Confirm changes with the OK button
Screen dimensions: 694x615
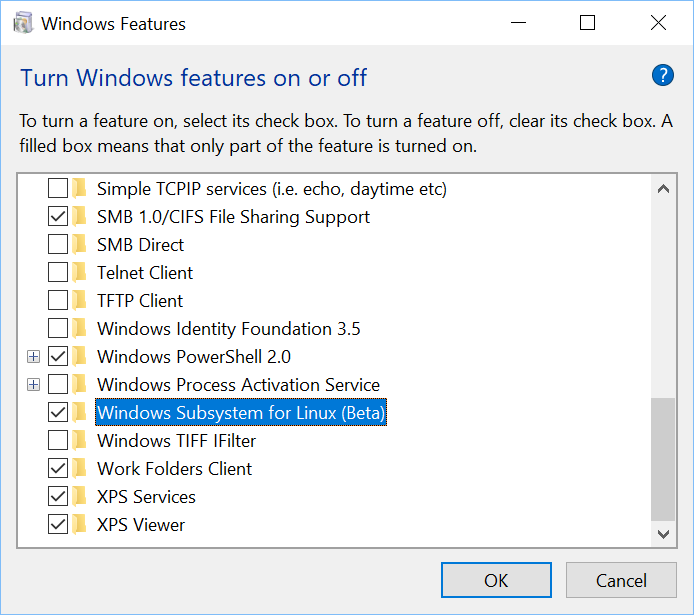pyautogui.click(x=496, y=580)
